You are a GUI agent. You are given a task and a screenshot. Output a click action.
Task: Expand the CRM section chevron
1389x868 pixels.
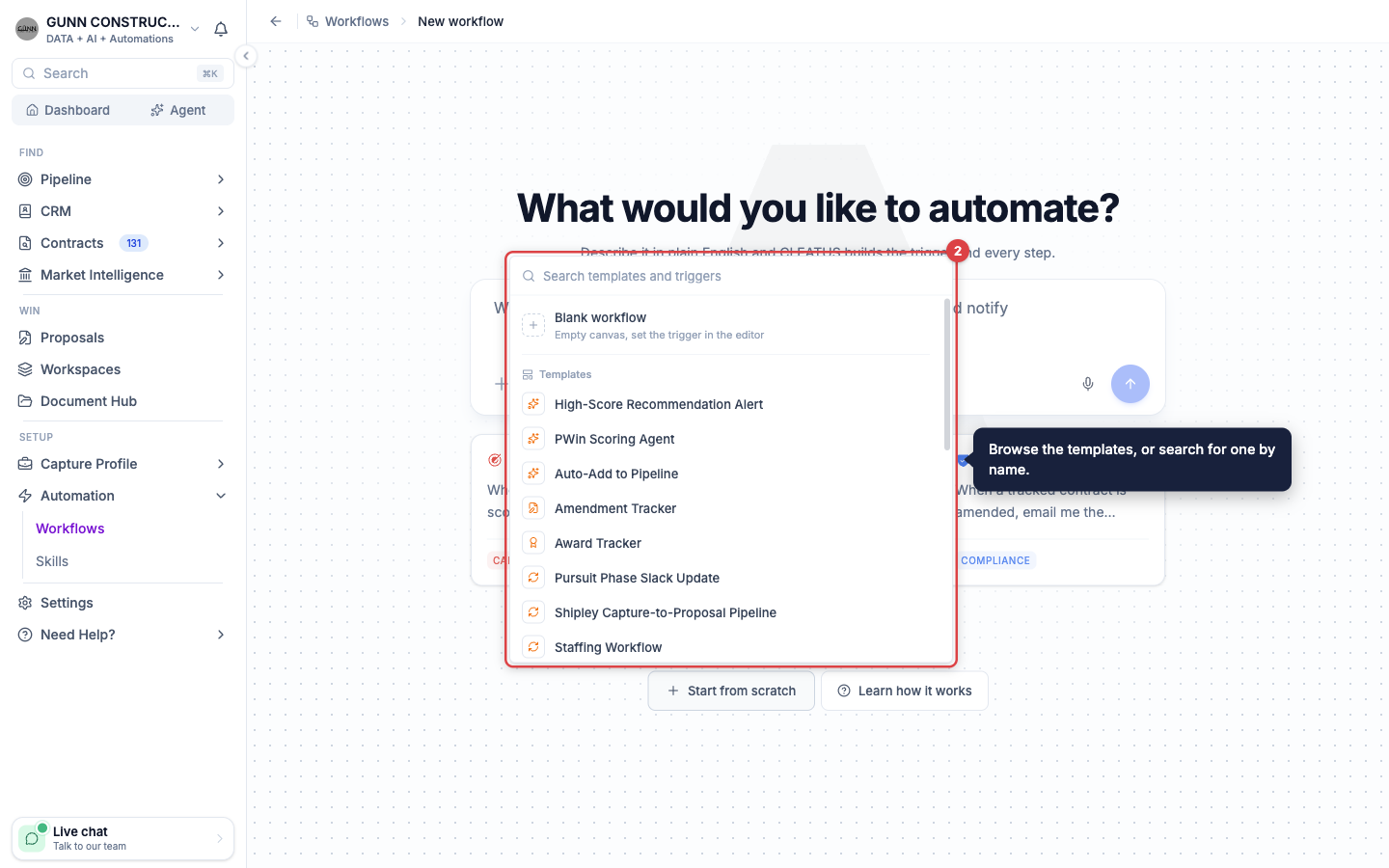tap(221, 211)
